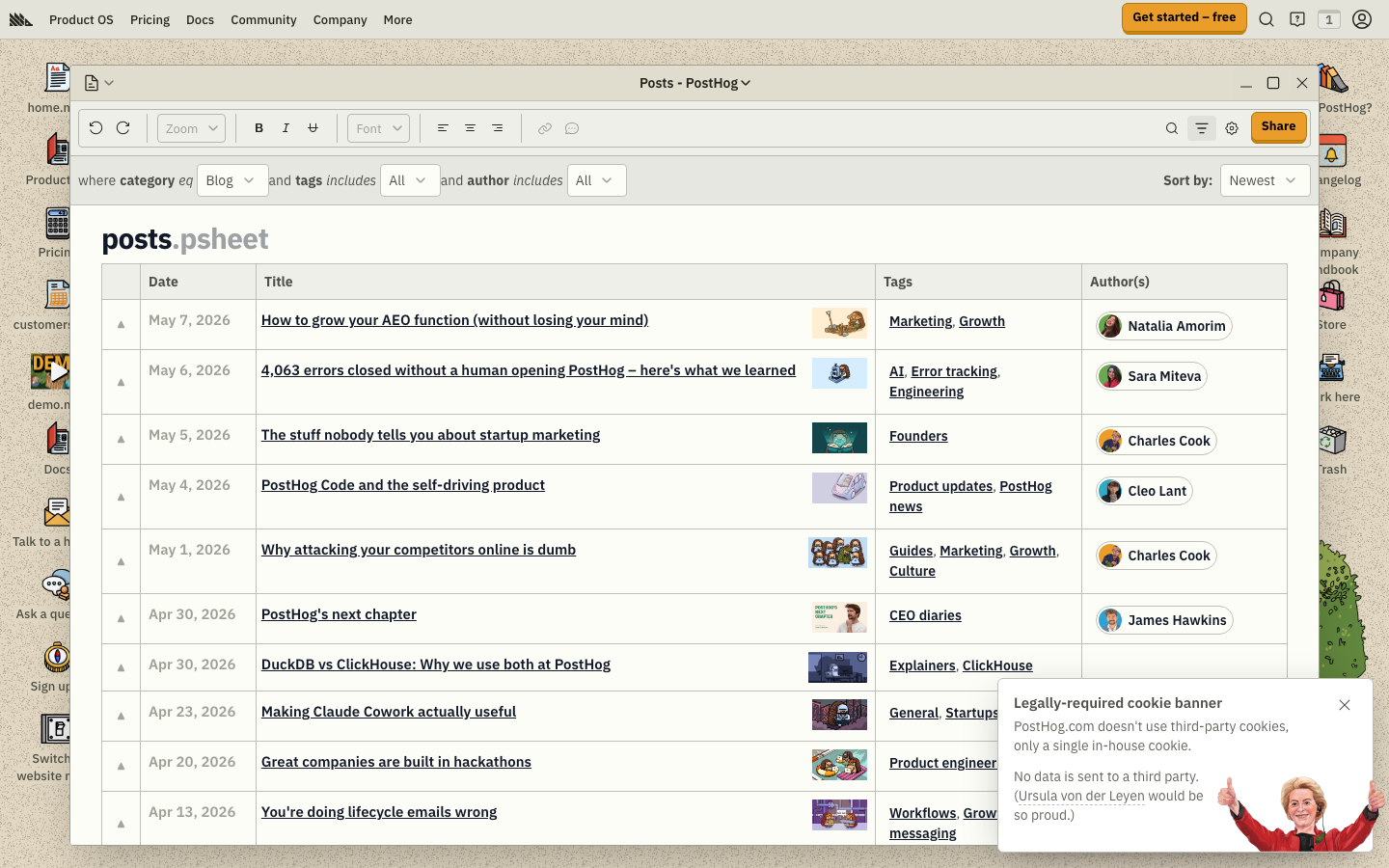Screen dimensions: 1389x868
Task: Open the category Blog dropdown
Action: coord(232,180)
